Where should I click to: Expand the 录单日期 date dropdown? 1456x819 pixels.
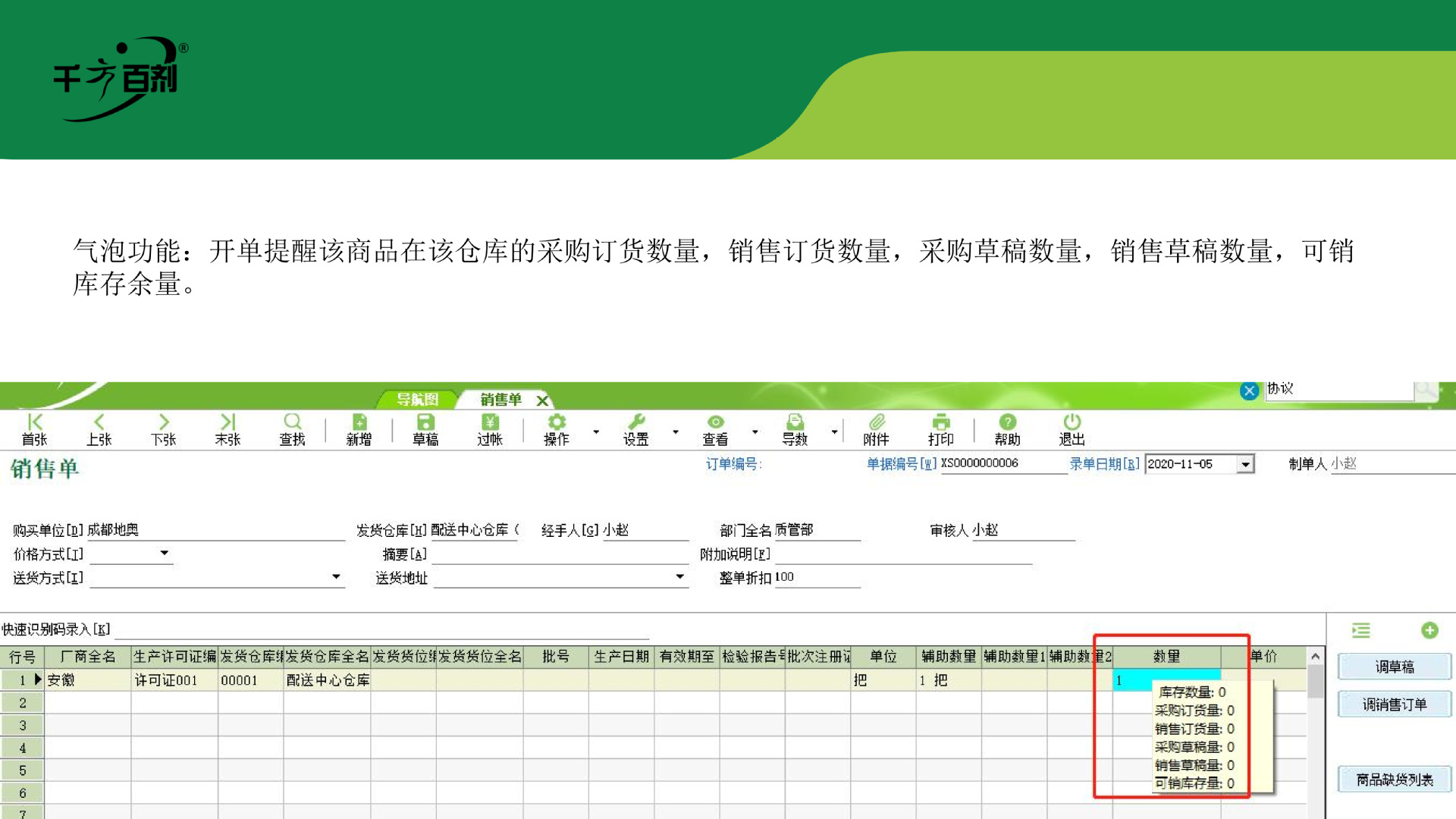1245,464
